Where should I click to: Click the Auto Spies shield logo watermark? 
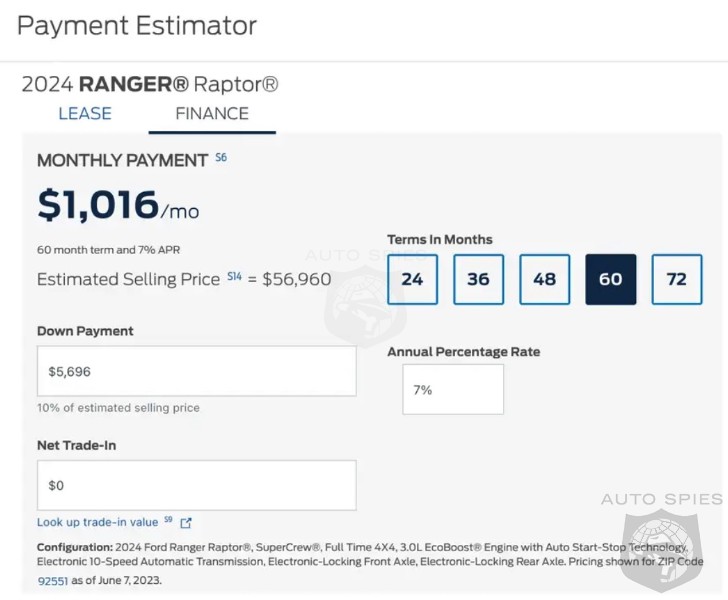662,550
